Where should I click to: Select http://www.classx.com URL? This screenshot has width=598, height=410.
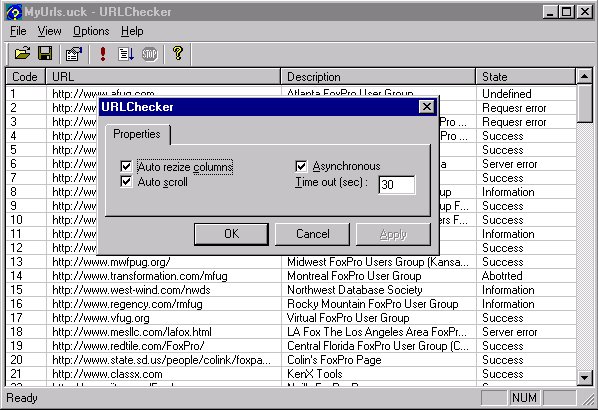[x=108, y=374]
